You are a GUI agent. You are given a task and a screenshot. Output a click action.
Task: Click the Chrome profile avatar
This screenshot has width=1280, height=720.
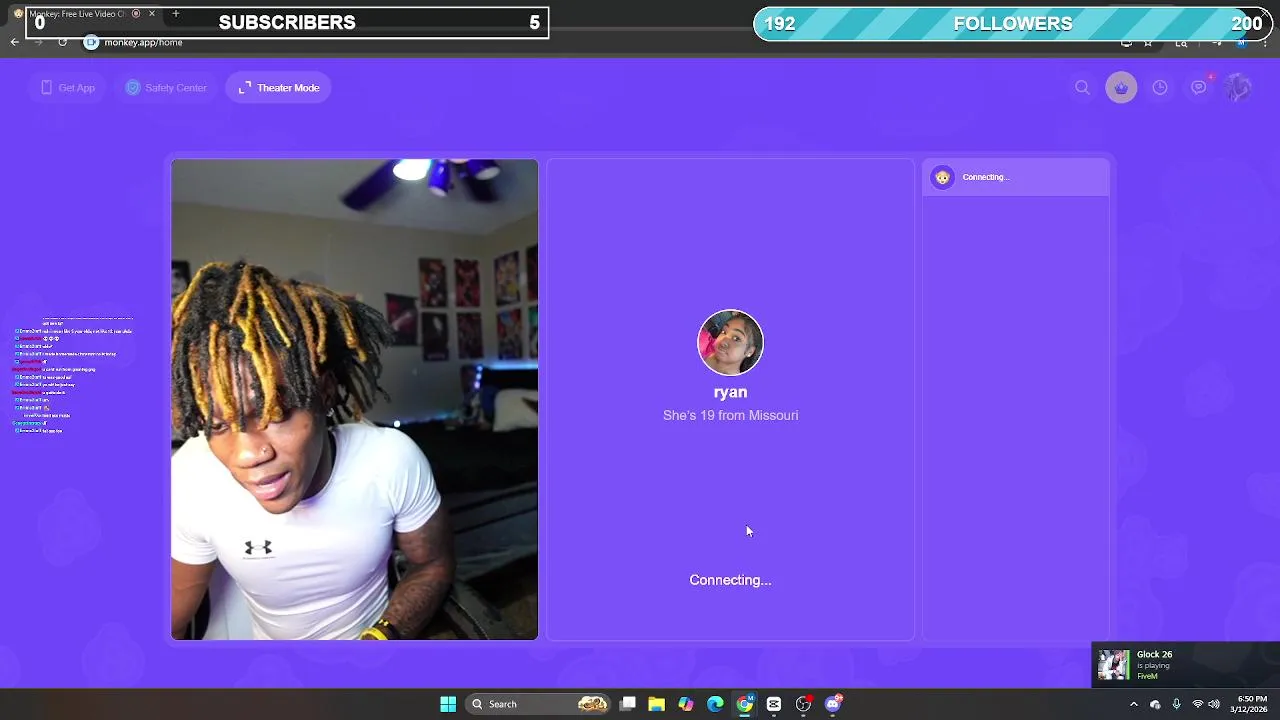coord(1241,43)
